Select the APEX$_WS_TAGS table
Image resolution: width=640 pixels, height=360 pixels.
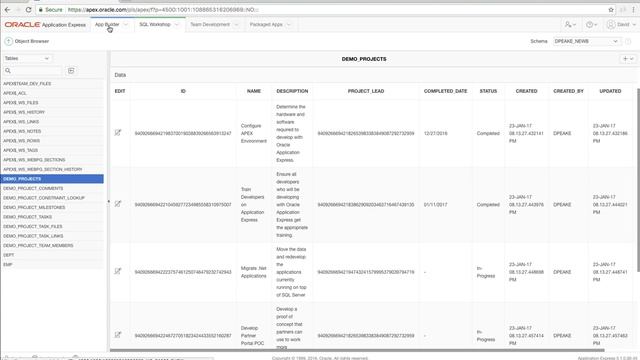tap(52, 150)
